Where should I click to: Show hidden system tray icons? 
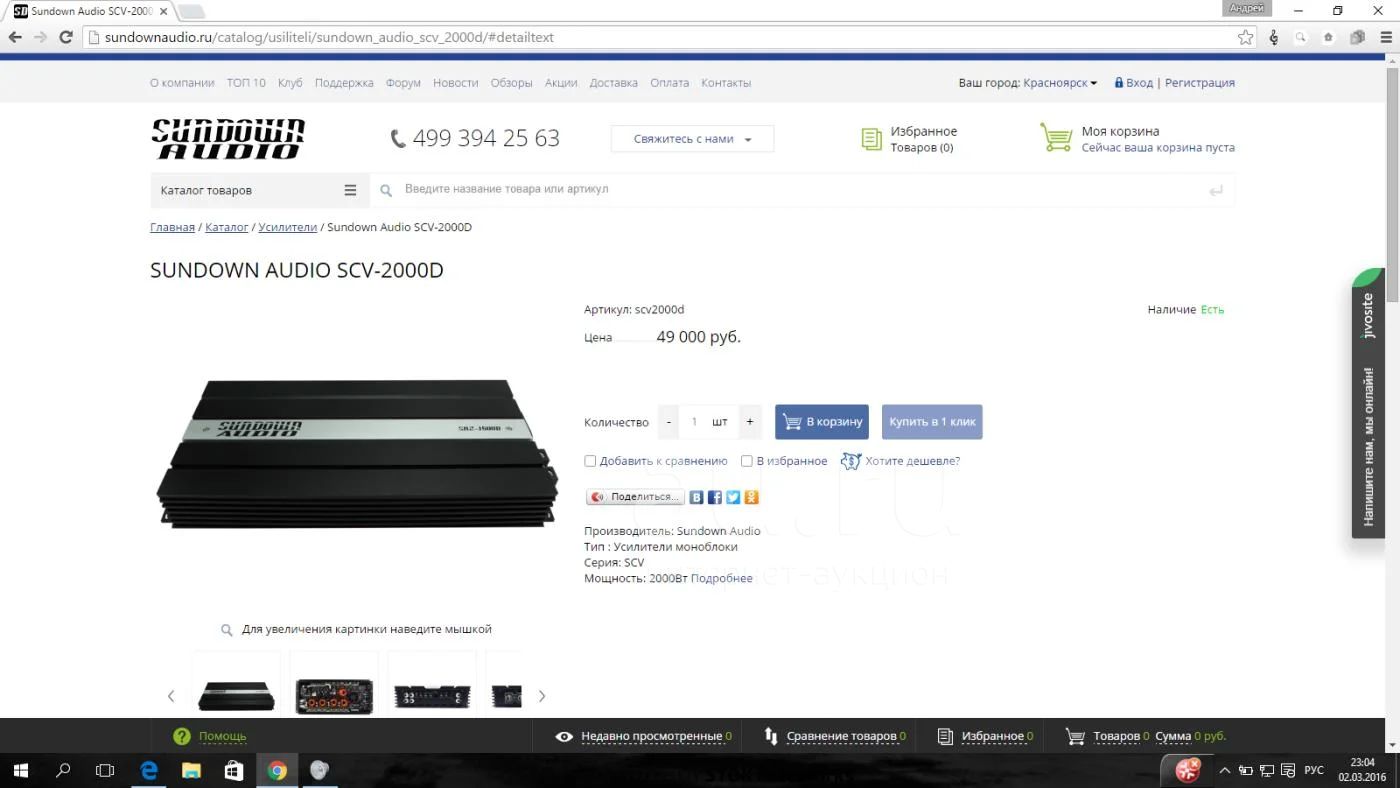[1225, 770]
